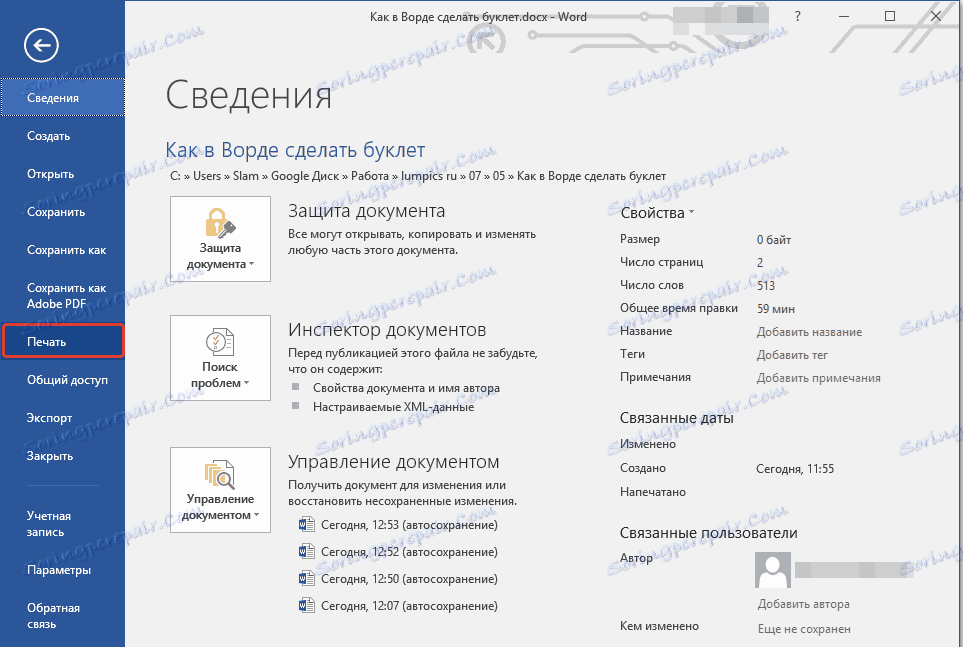Click the created date Сегодня, 11:55
This screenshot has height=647, width=963.
795,469
